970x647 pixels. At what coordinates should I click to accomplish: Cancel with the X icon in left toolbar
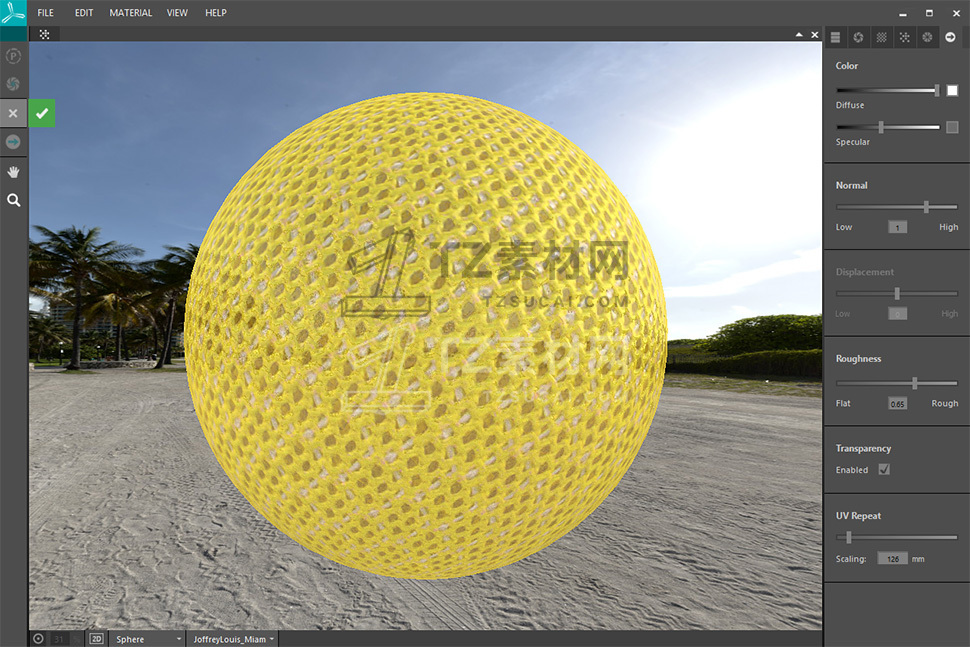click(x=13, y=114)
